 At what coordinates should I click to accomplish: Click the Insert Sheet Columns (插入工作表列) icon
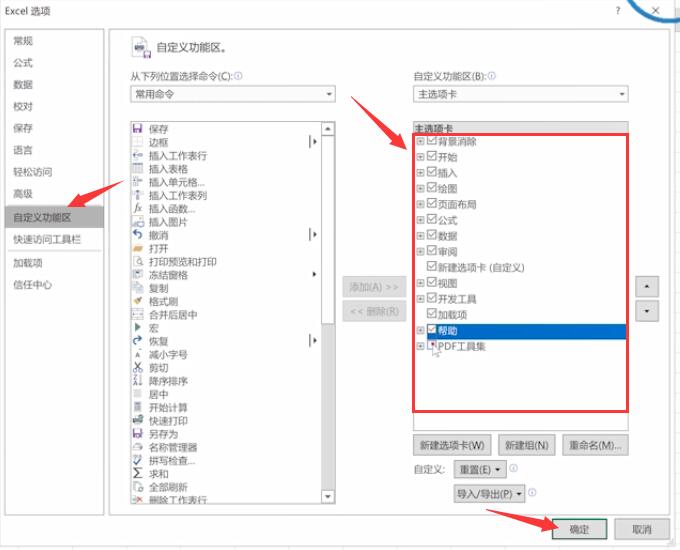coord(137,195)
